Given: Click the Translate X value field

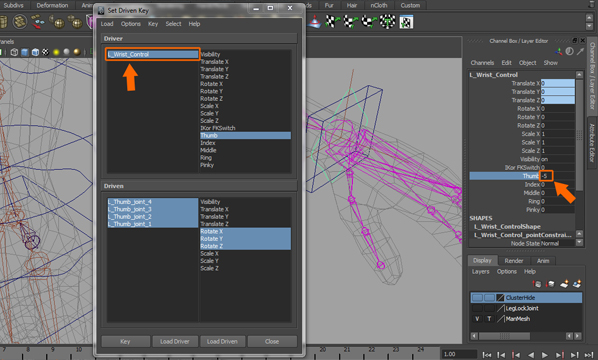Looking at the screenshot, I should (558, 83).
